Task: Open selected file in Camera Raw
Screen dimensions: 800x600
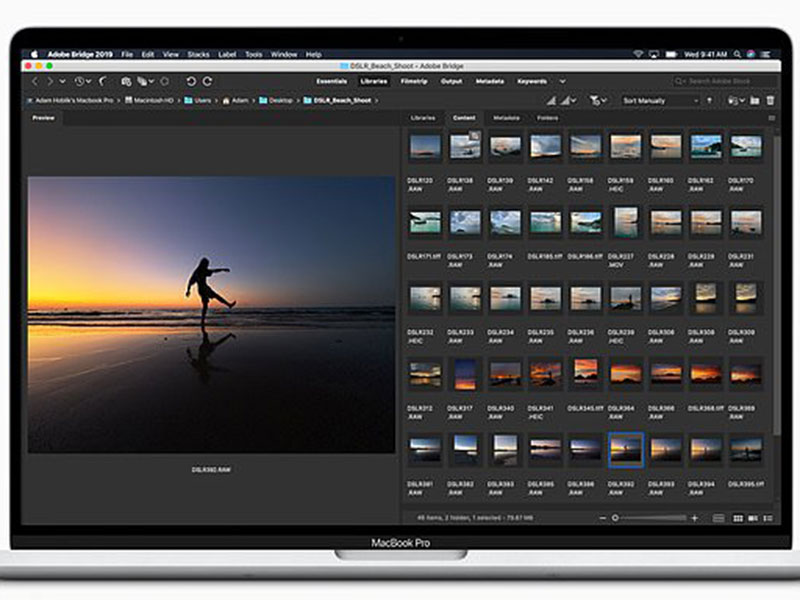Action: tap(165, 81)
